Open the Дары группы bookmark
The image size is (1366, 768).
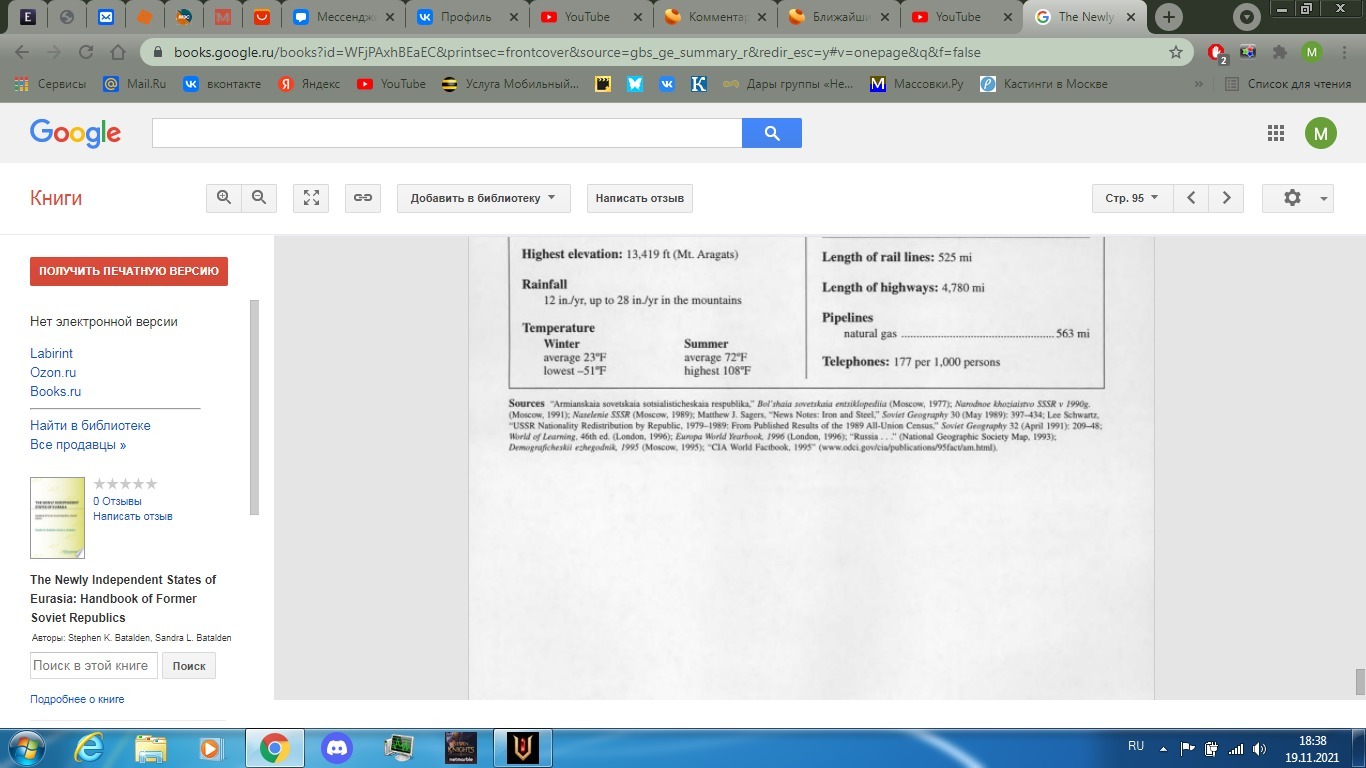pyautogui.click(x=789, y=84)
